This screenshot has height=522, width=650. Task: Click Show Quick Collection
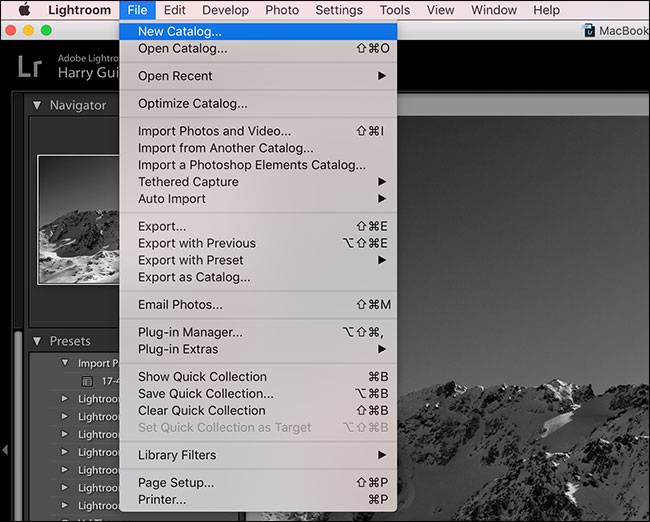(x=202, y=376)
